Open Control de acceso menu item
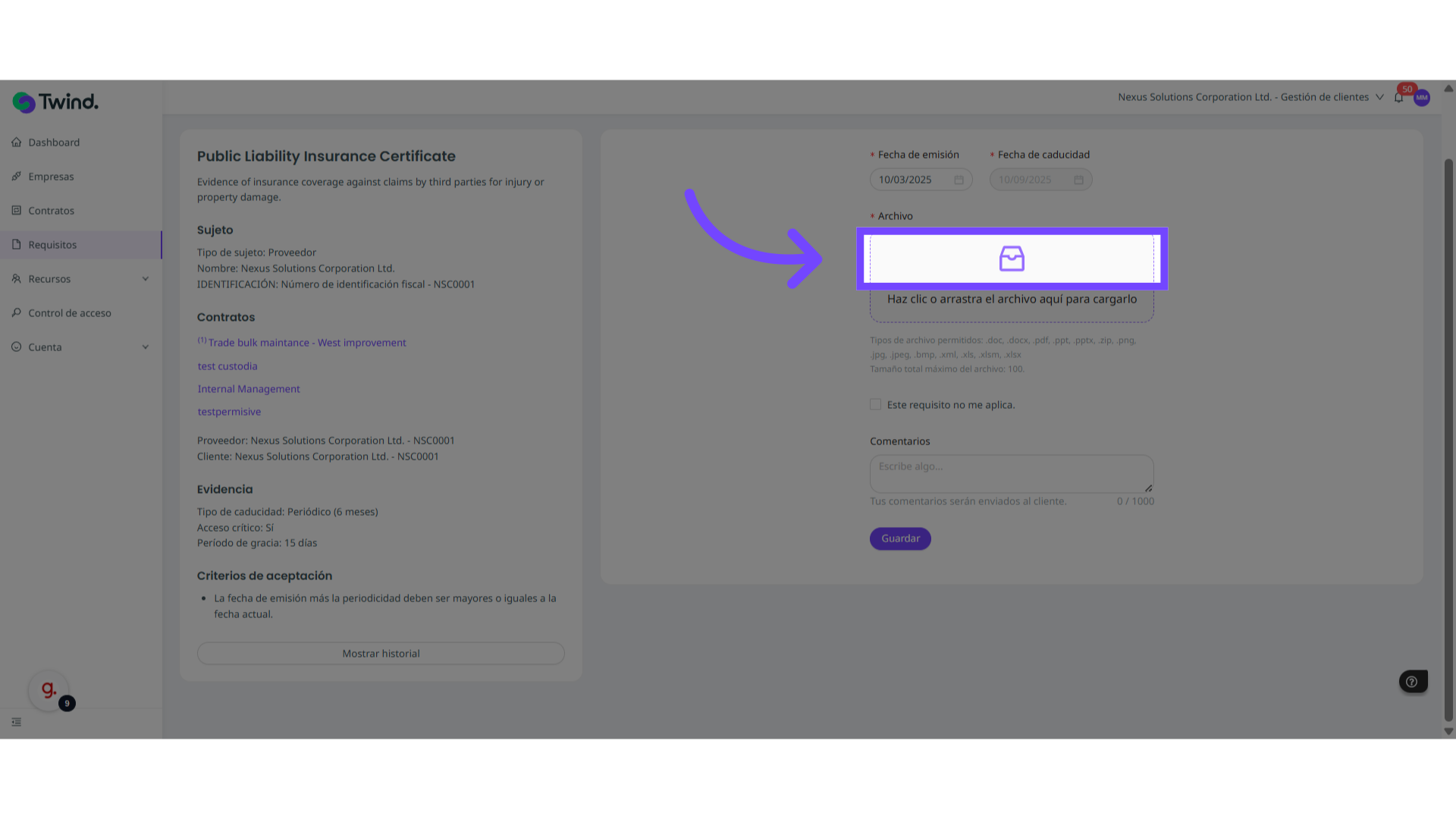 pos(69,313)
